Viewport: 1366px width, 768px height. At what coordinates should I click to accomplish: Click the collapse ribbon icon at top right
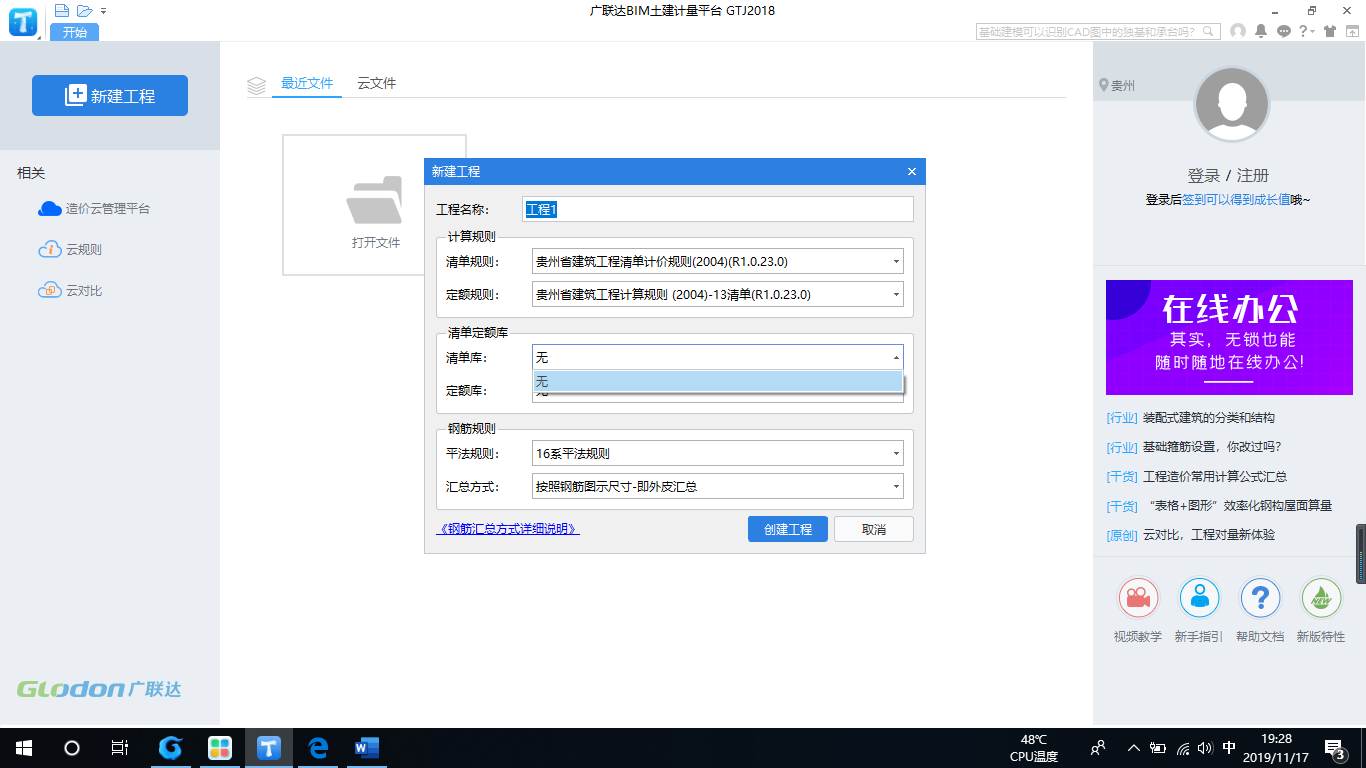coord(1350,32)
